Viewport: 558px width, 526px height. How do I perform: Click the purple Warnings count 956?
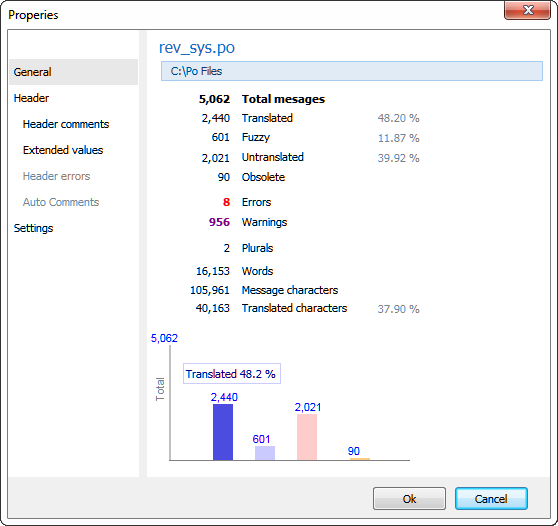[219, 222]
